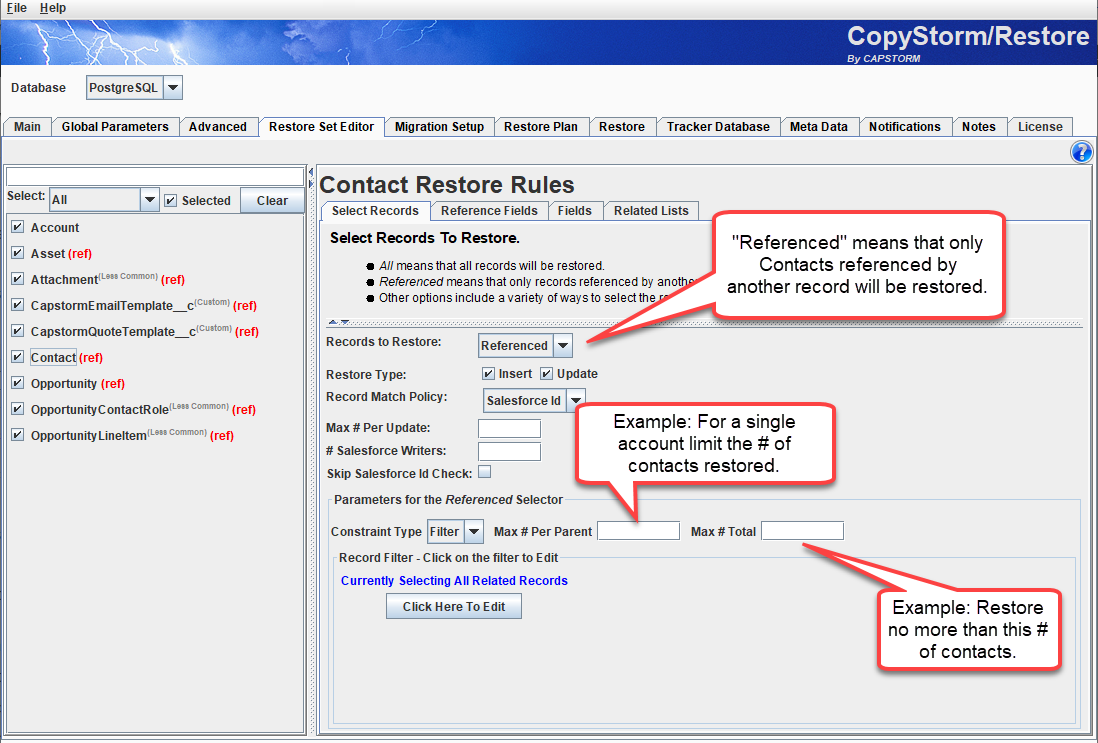Toggle the OpportunityLineItem checkbox
Image resolution: width=1098 pixels, height=743 pixels.
click(18, 434)
